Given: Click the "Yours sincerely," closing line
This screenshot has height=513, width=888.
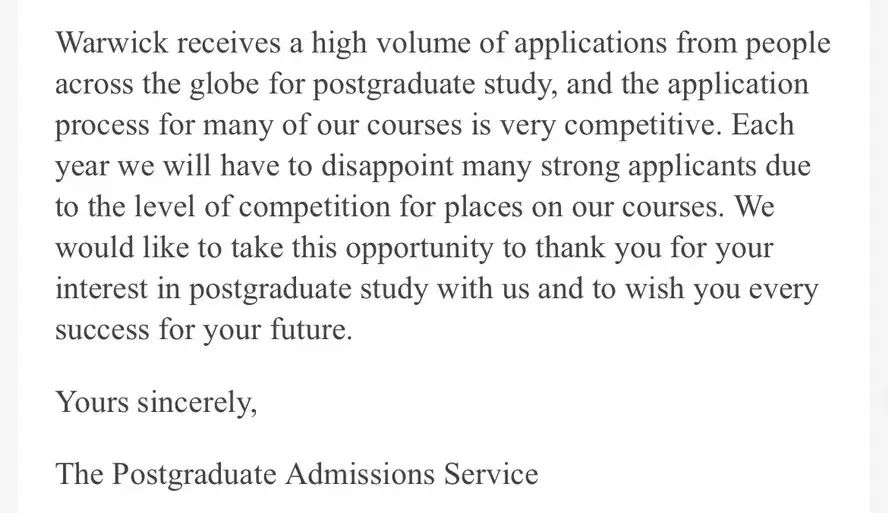Looking at the screenshot, I should (x=156, y=403).
